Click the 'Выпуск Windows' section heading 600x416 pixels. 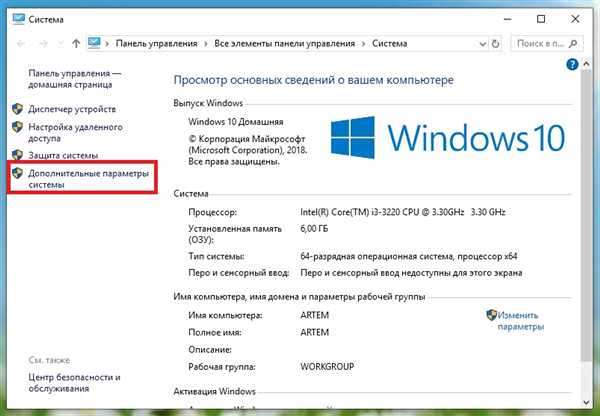pos(208,103)
